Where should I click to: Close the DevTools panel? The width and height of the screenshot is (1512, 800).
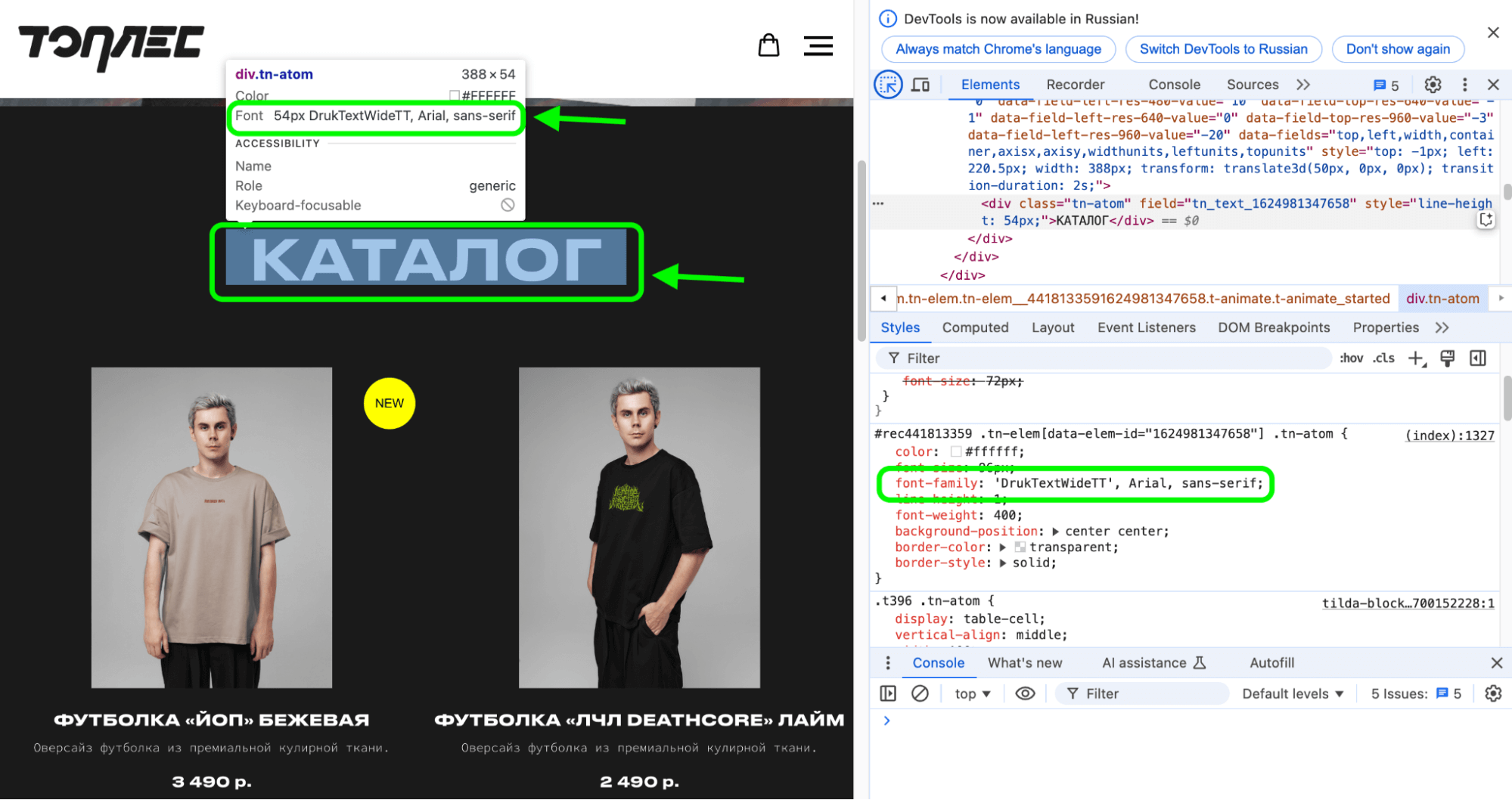point(1493,85)
